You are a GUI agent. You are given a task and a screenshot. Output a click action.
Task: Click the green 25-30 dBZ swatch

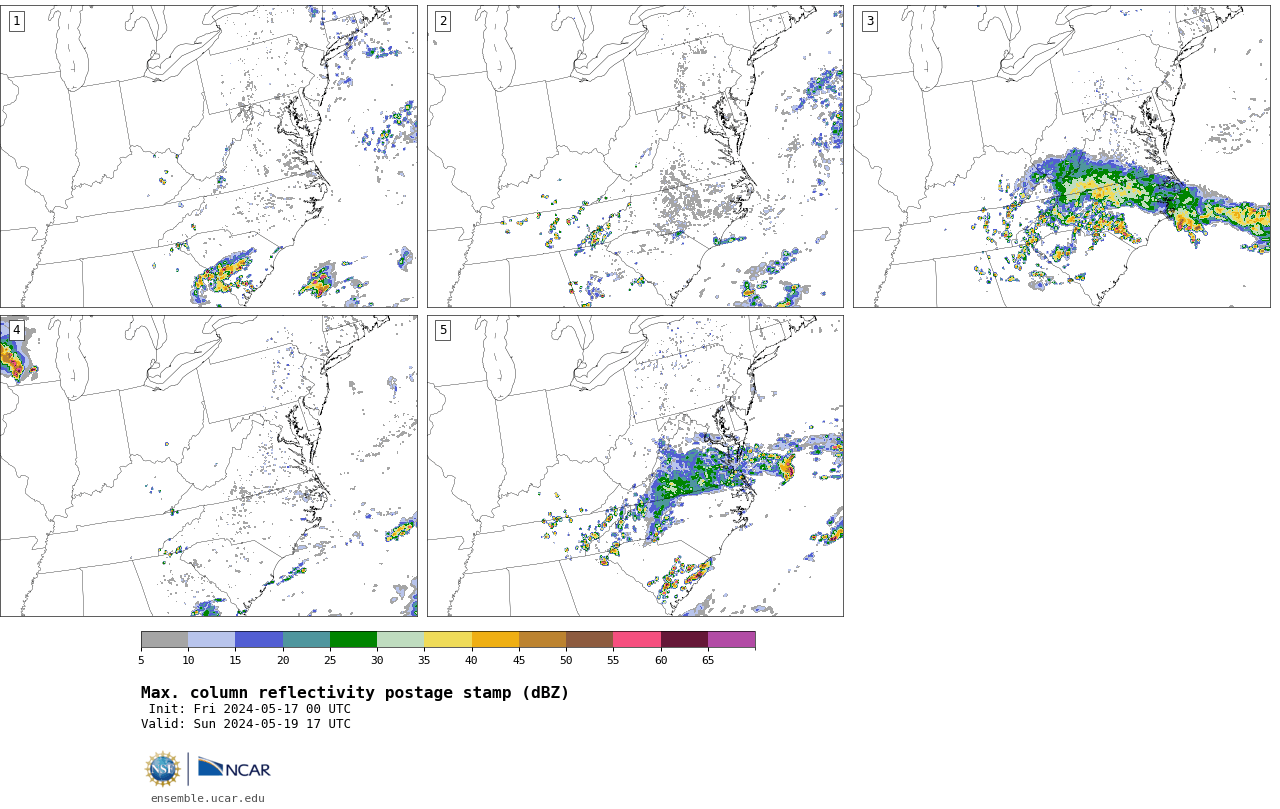tap(353, 640)
